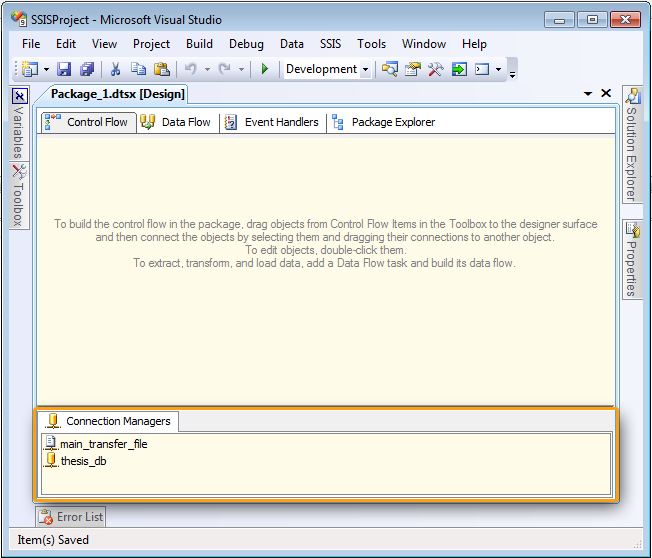Open the Redo history dropdown arrow
Image resolution: width=652 pixels, height=558 pixels.
click(241, 69)
